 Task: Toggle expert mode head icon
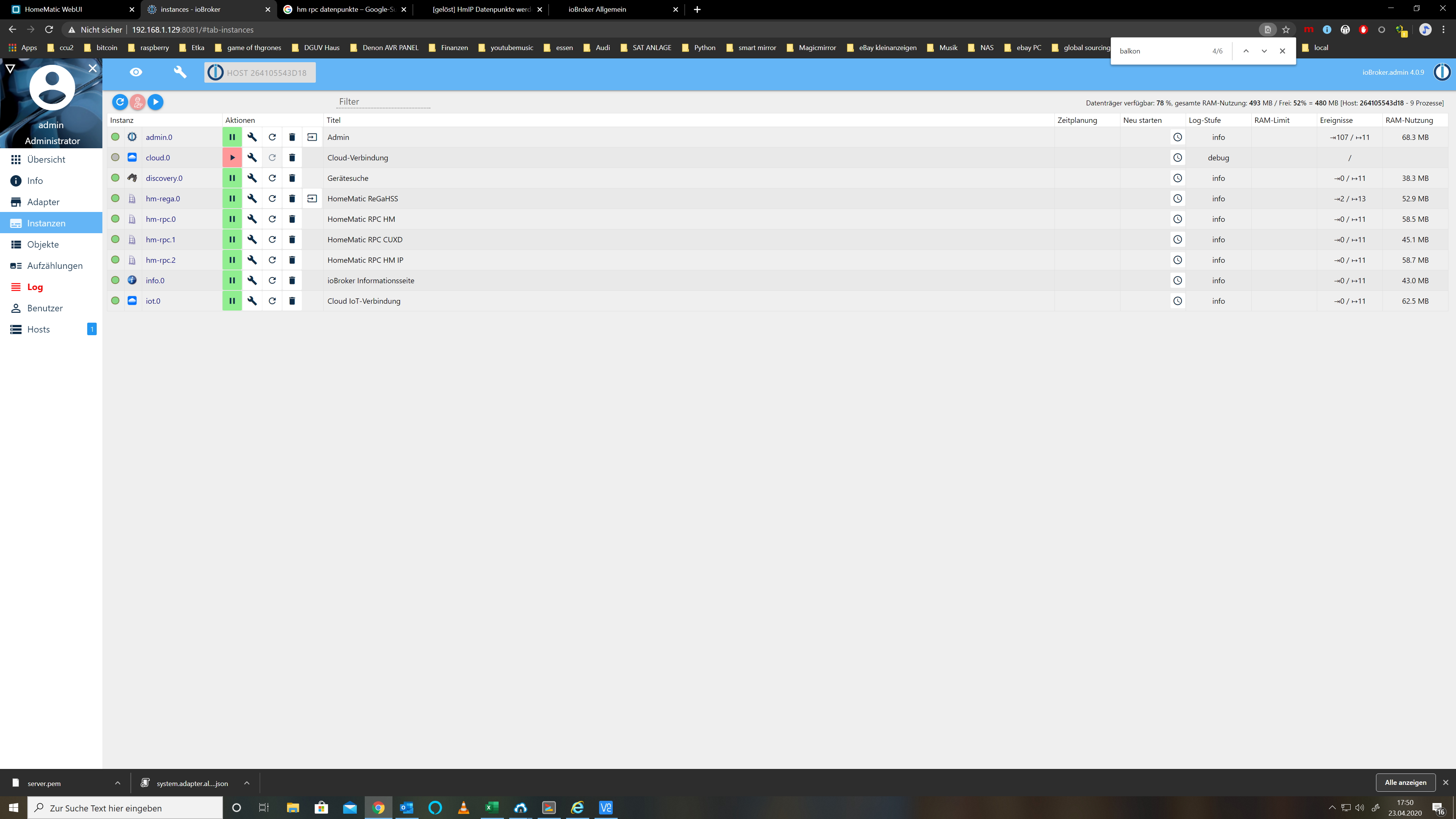tap(137, 102)
